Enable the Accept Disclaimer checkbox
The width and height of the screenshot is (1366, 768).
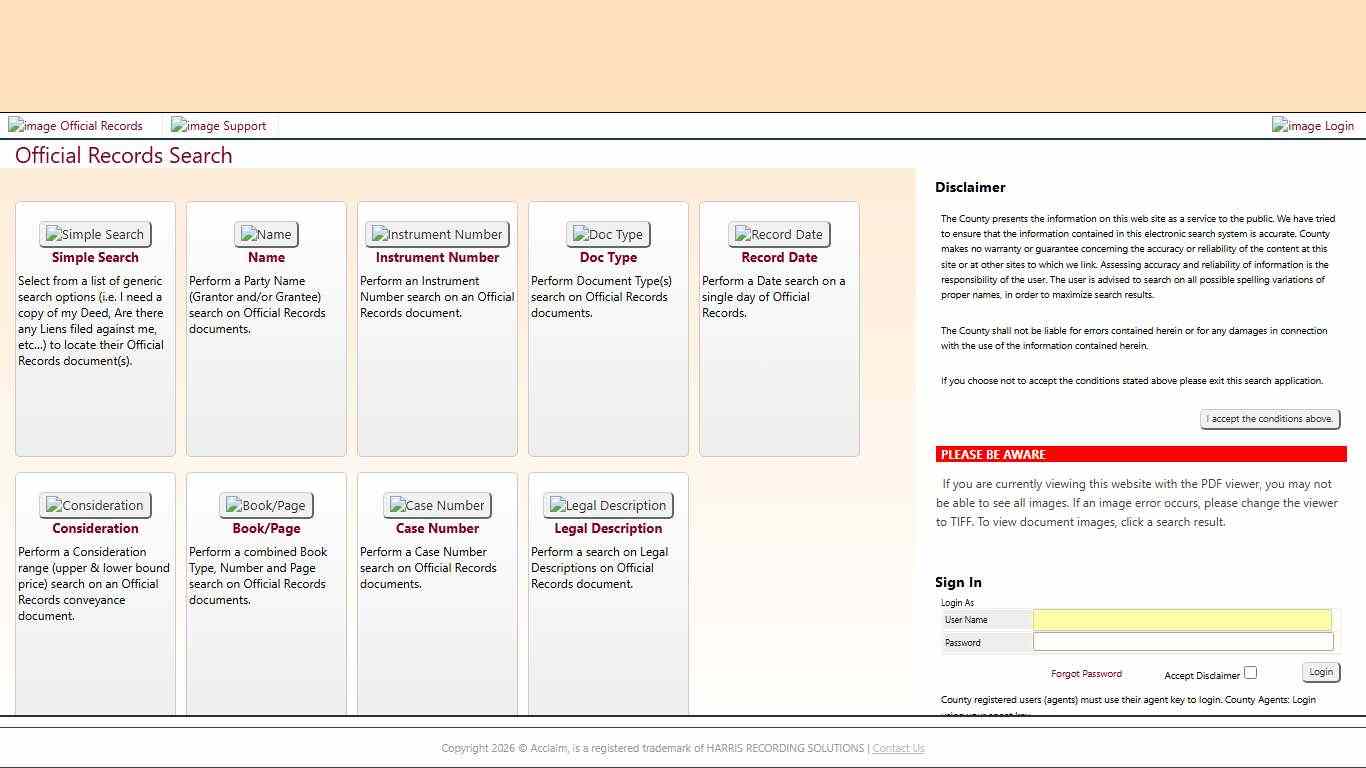[1250, 673]
